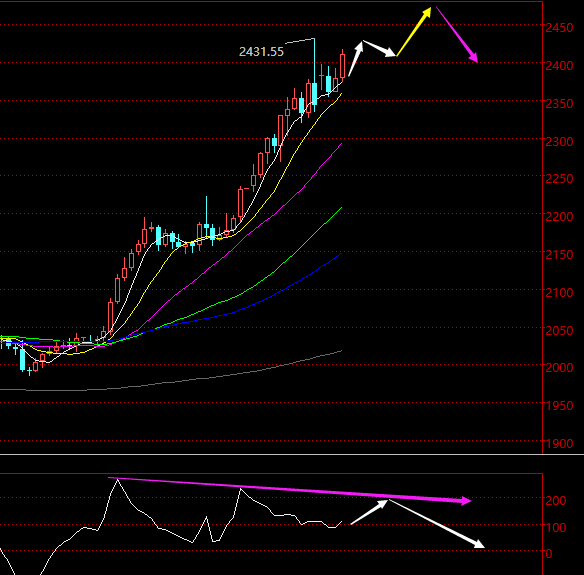Click the 1900 price axis label
Viewport: 584px width, 575px height.
click(x=559, y=444)
